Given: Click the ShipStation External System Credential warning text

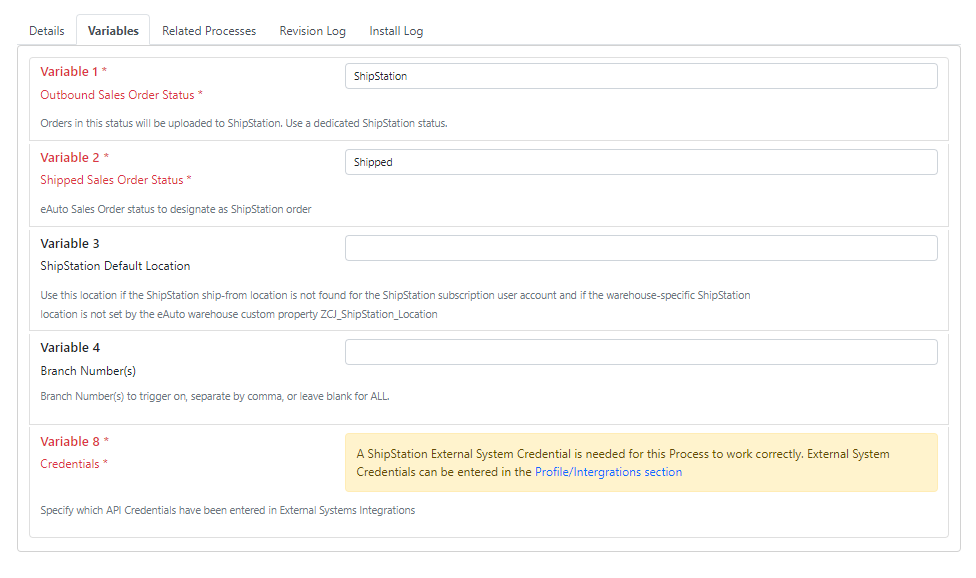Looking at the screenshot, I should pyautogui.click(x=622, y=462).
